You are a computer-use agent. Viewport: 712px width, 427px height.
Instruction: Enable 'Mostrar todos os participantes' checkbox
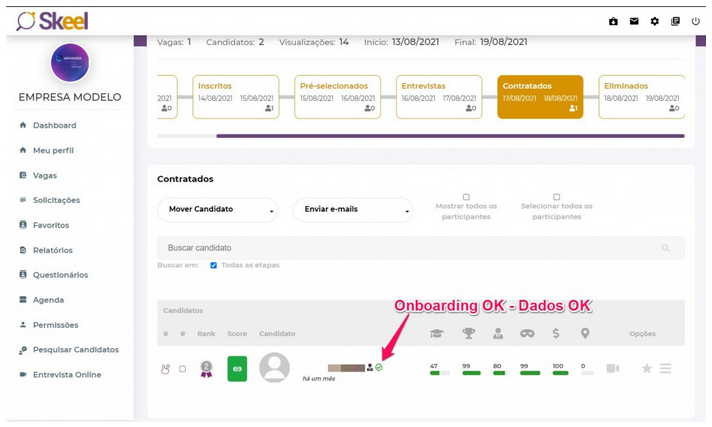click(x=466, y=197)
